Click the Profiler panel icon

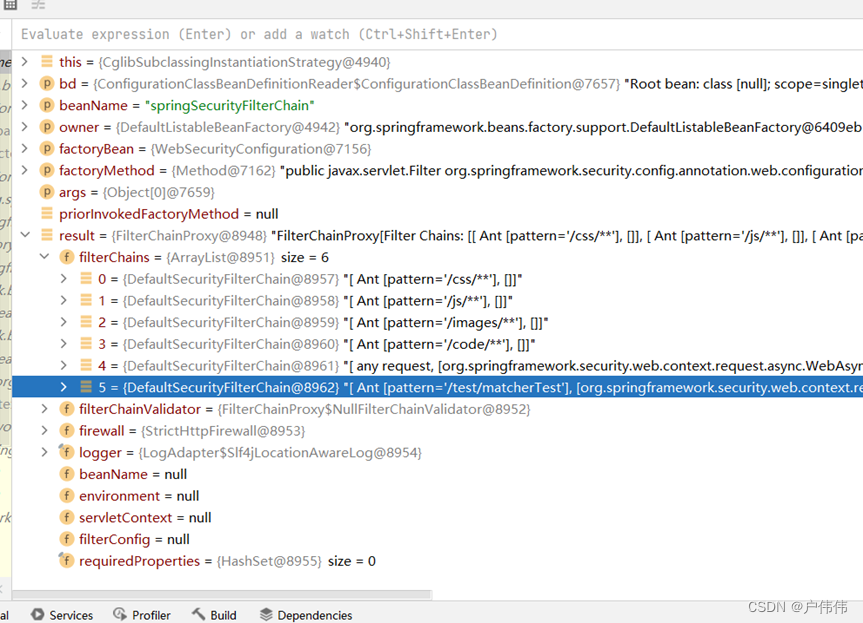121,615
